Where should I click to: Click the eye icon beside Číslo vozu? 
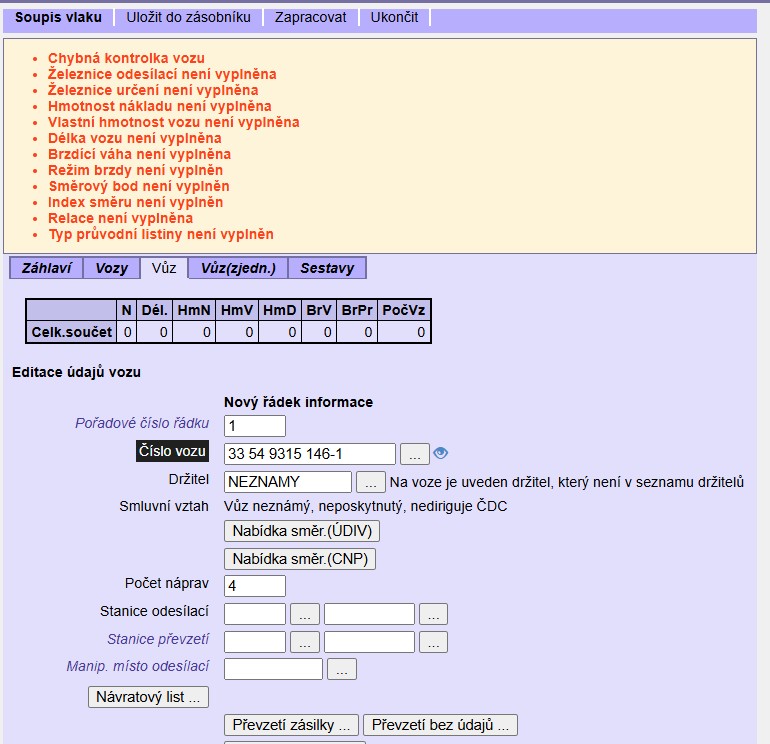coord(441,454)
